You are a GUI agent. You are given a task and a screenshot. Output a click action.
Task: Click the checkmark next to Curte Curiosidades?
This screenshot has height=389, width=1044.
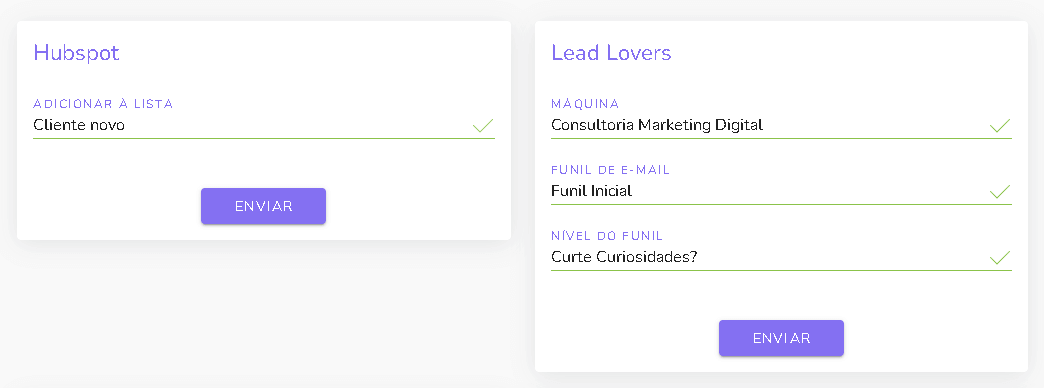(x=999, y=257)
